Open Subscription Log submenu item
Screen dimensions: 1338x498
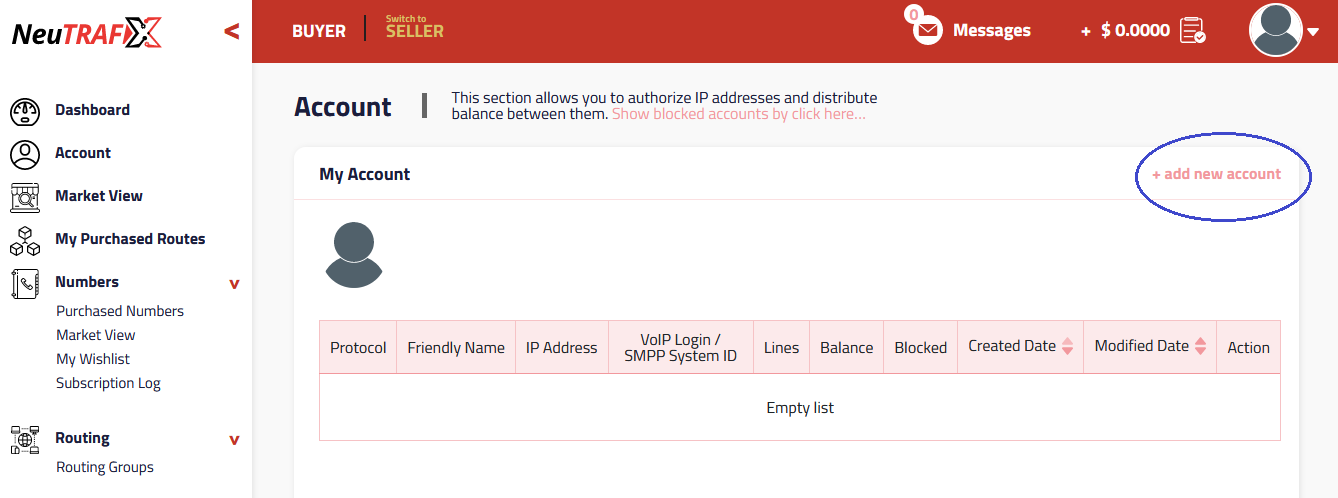point(108,383)
